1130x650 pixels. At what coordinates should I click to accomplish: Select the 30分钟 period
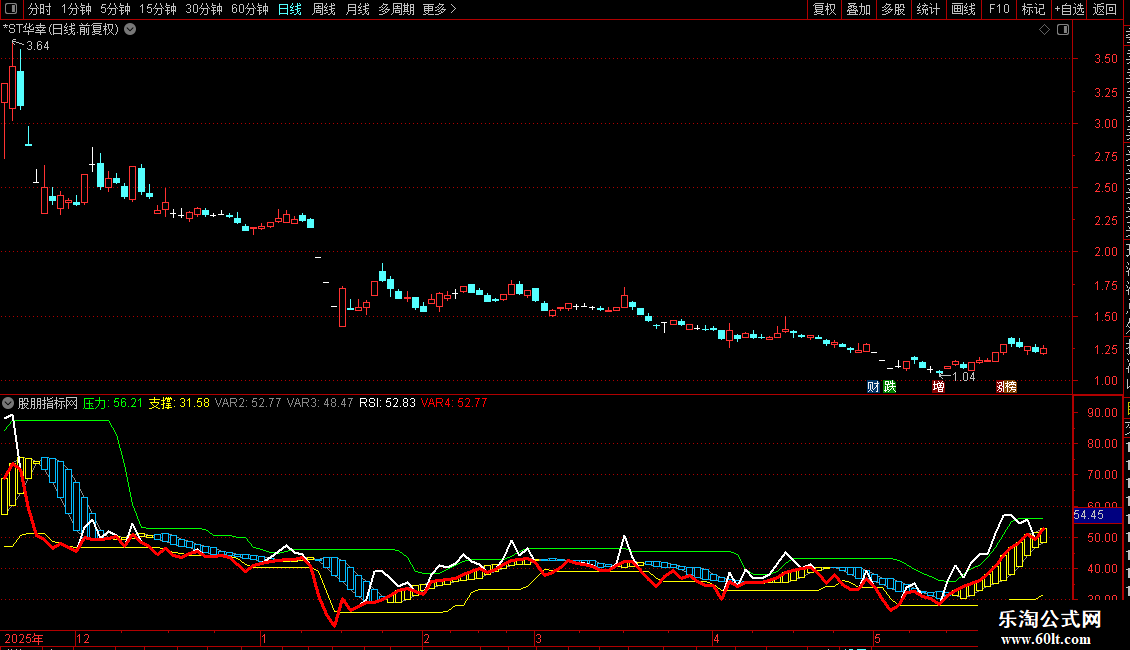(x=204, y=9)
